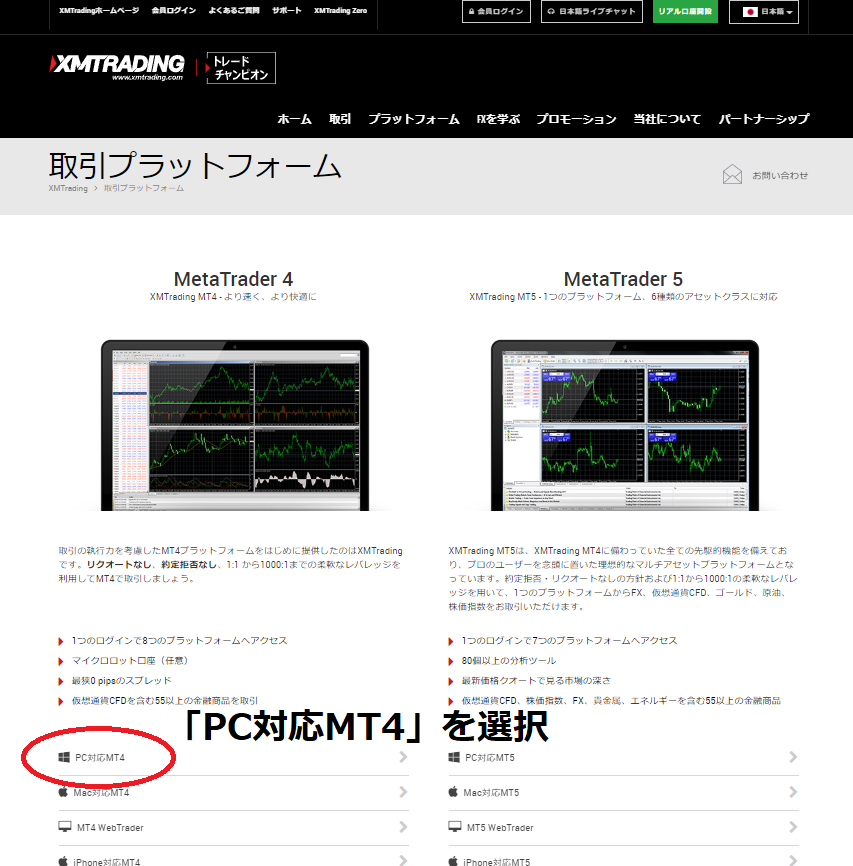Click the XMTrading logo

pos(117,67)
